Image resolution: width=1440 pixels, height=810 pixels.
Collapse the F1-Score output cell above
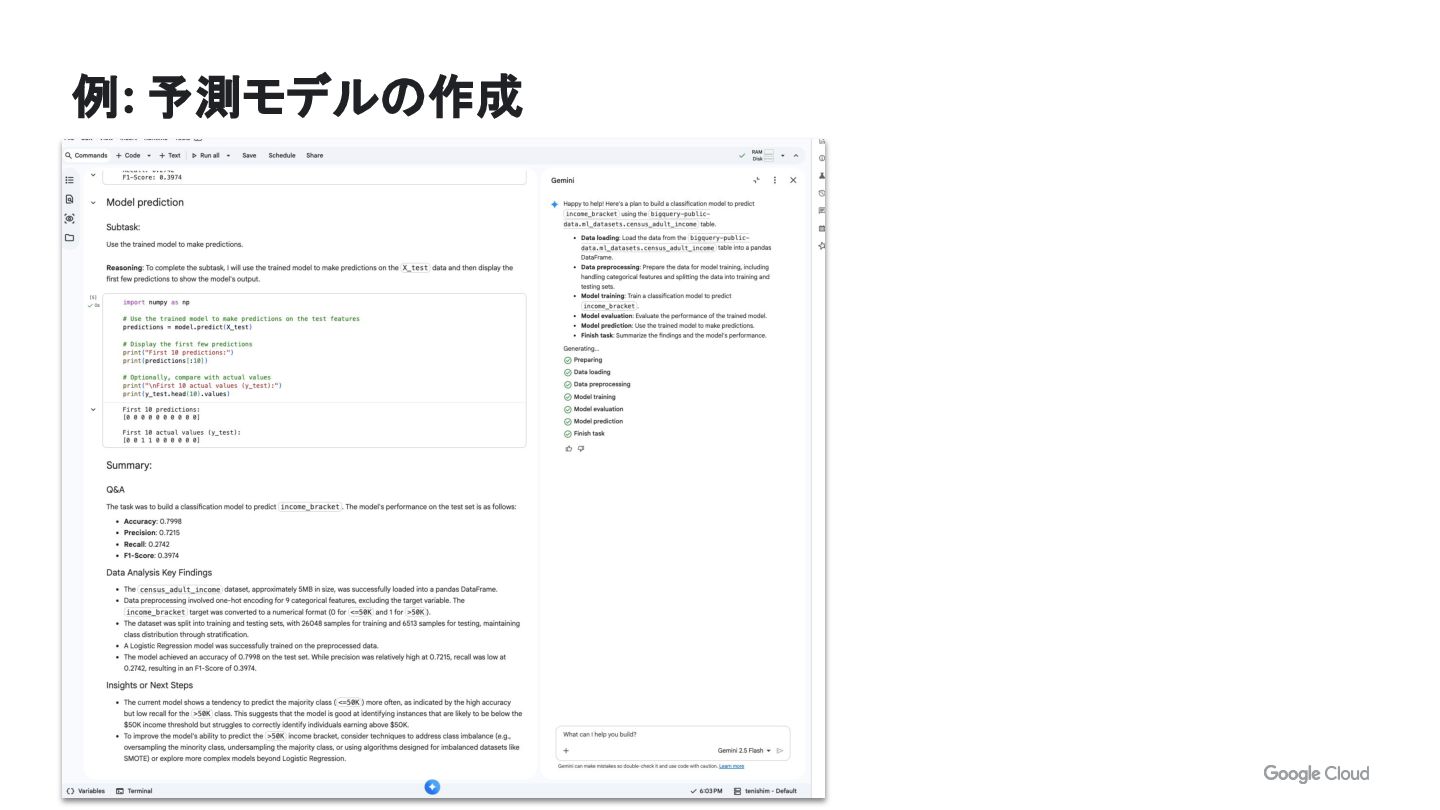tap(93, 175)
